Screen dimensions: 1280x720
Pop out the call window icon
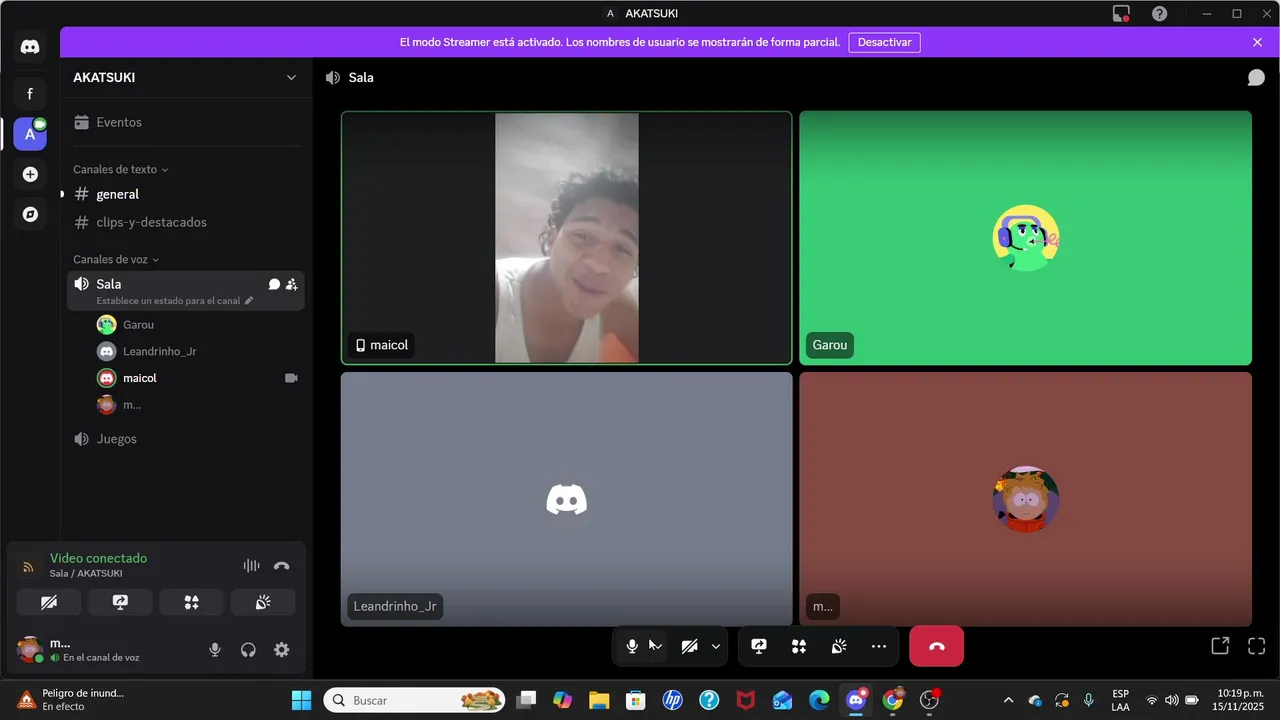pyautogui.click(x=1220, y=646)
